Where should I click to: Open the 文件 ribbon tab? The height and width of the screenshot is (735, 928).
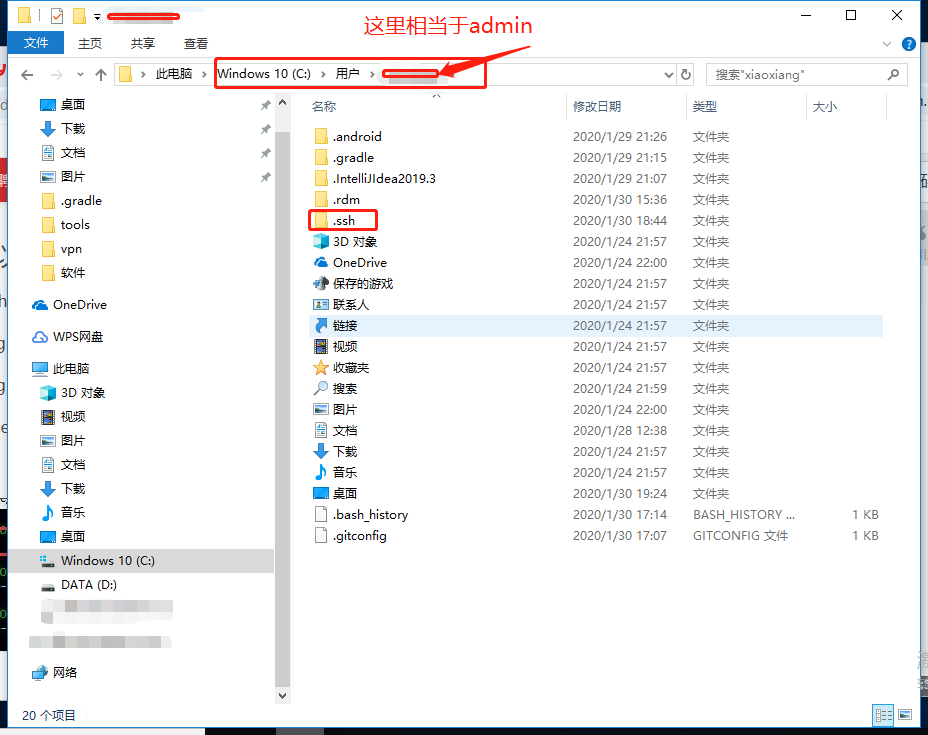click(x=36, y=43)
